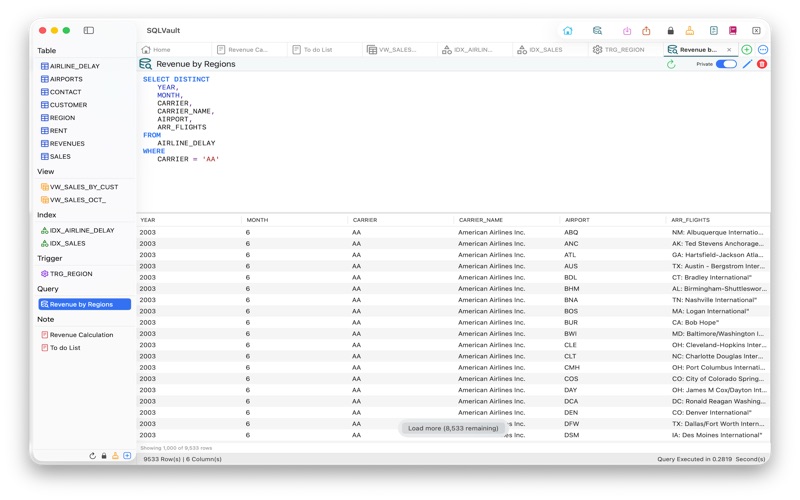Select Revenue by Regions query in sidebar

tap(84, 304)
